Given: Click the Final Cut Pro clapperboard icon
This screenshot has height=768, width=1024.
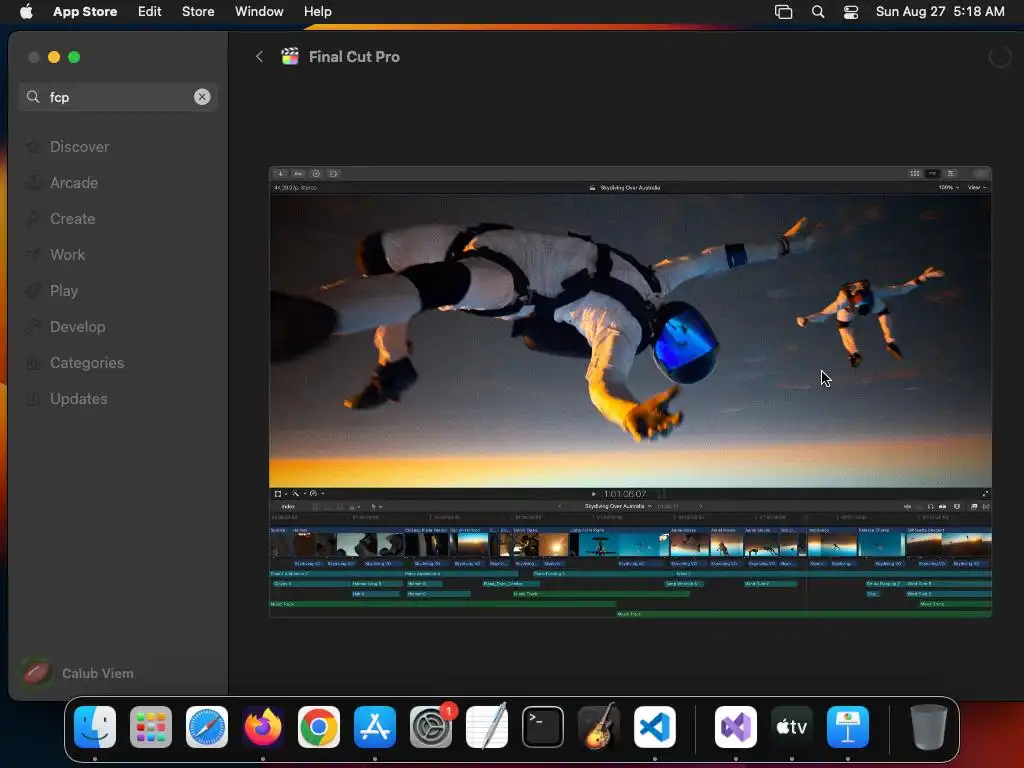Looking at the screenshot, I should [290, 56].
